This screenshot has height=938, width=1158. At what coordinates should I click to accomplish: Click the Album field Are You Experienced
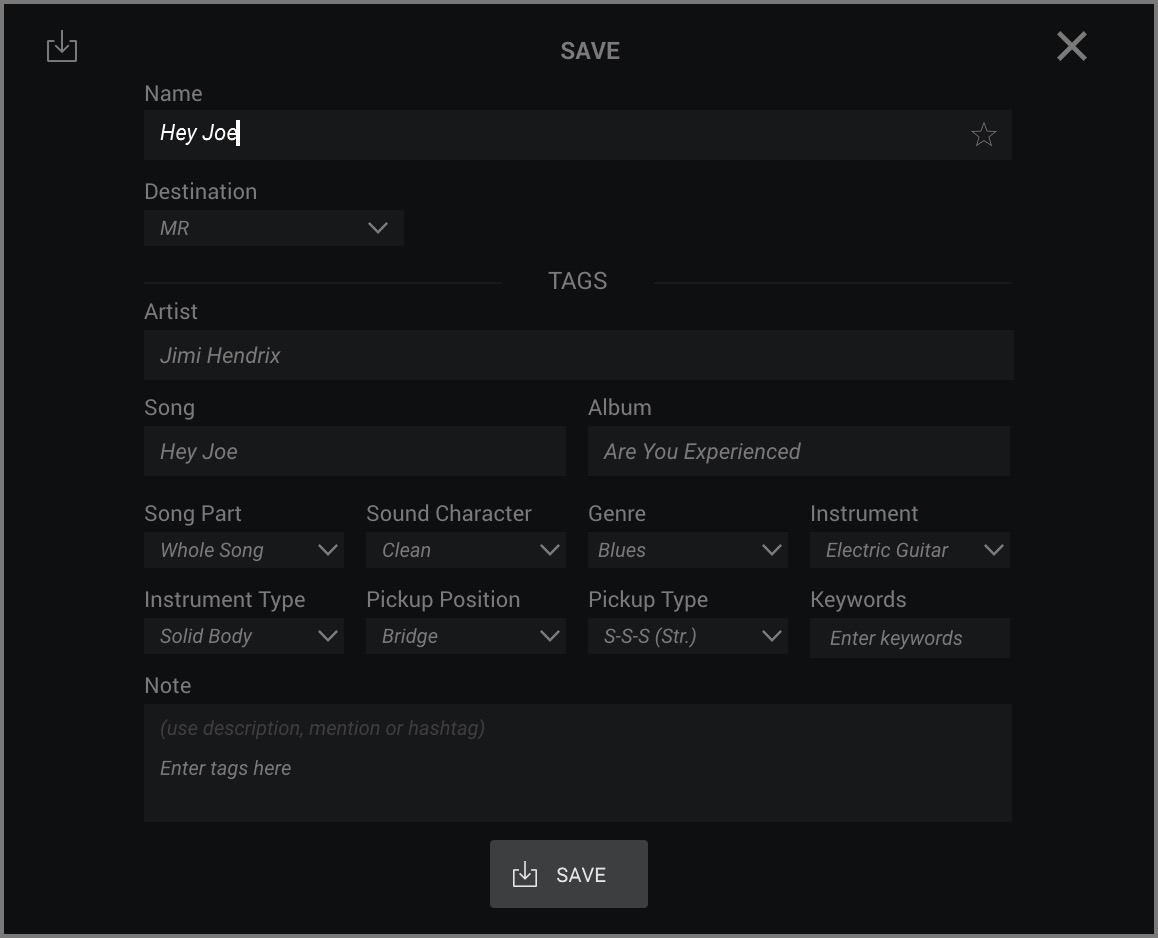[x=798, y=451]
